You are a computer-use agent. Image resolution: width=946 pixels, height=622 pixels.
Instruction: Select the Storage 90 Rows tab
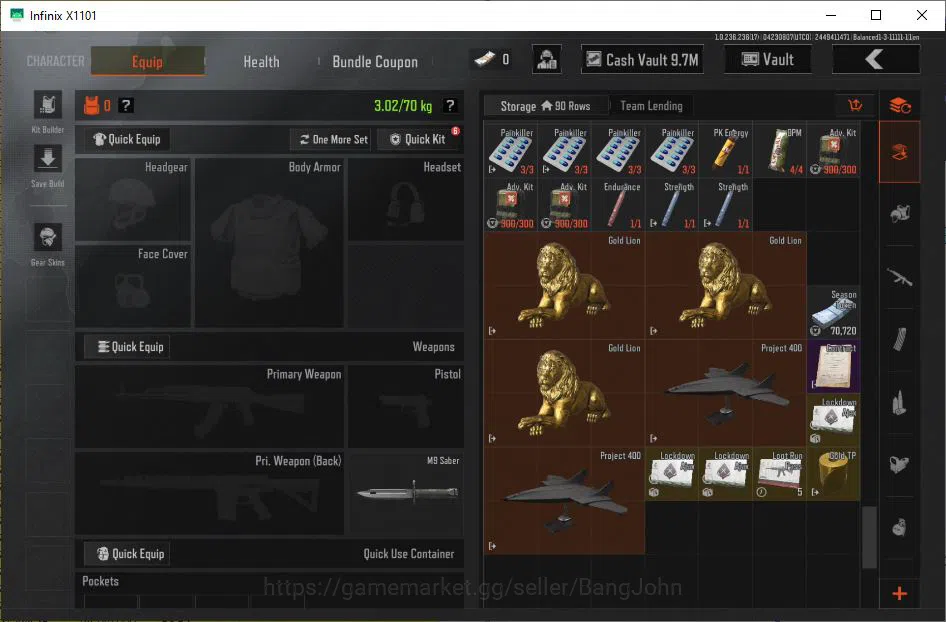coord(545,106)
